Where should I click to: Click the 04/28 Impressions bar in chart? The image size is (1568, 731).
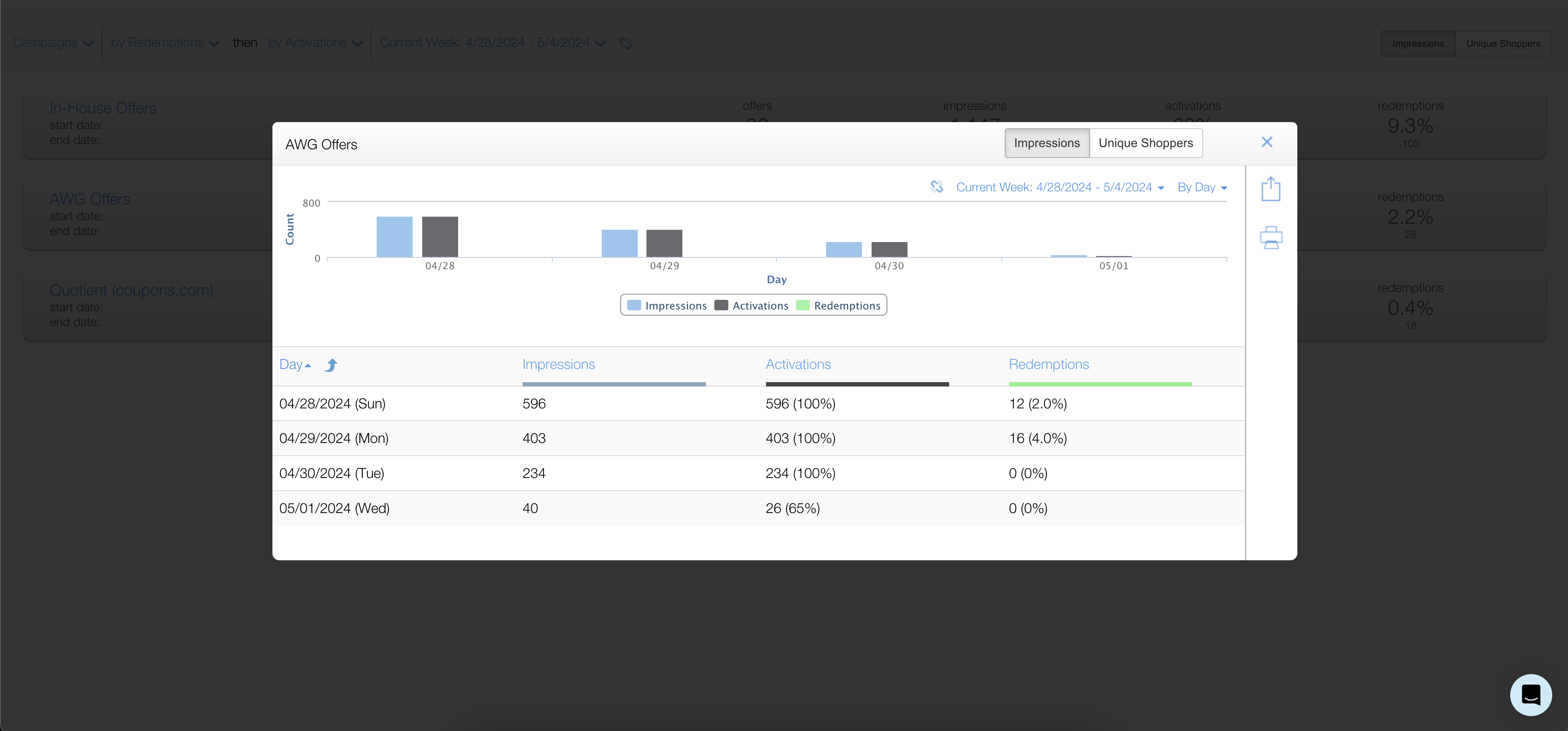tap(394, 237)
